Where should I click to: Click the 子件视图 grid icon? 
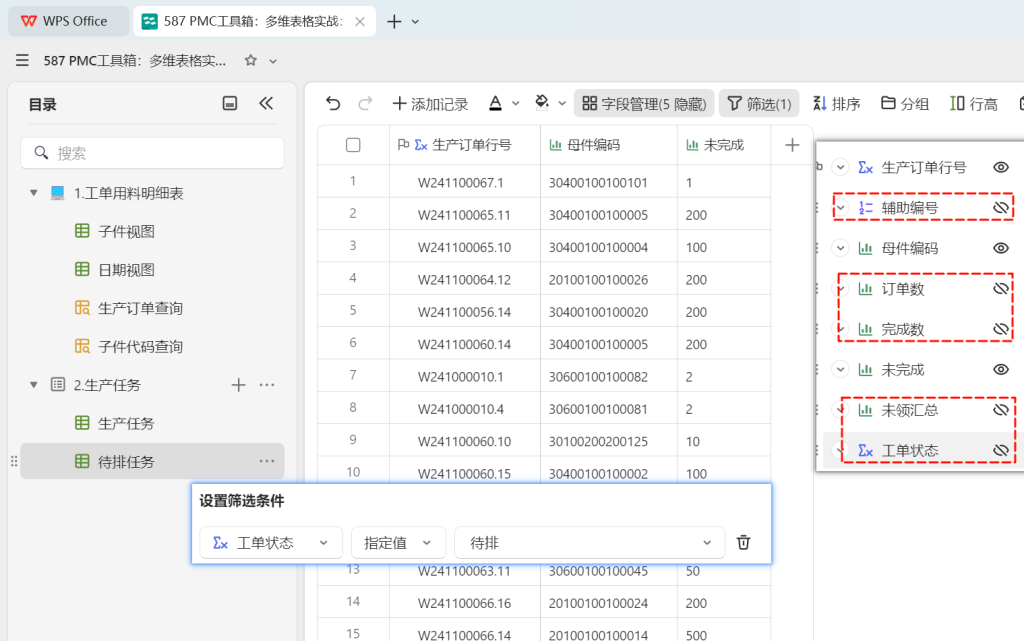coord(82,231)
